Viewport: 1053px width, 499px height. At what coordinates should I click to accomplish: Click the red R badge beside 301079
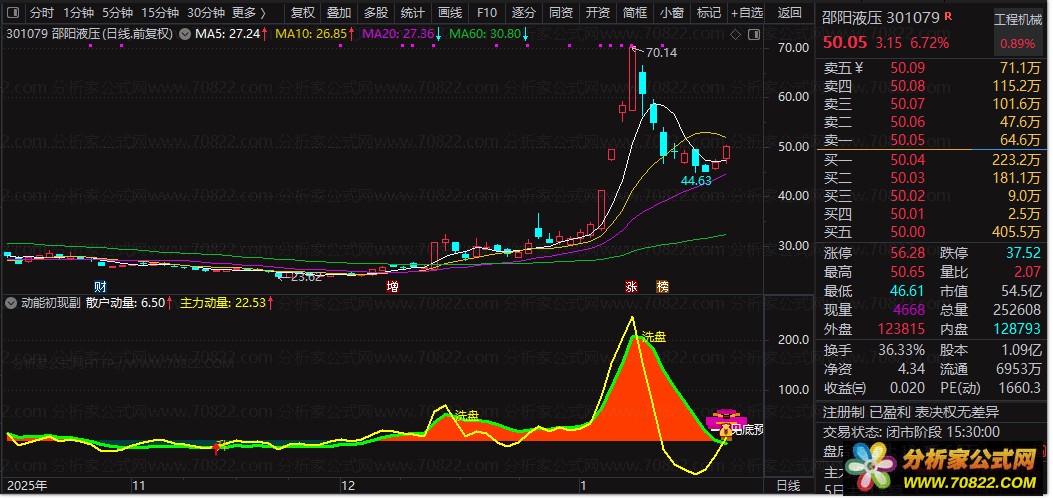[x=948, y=16]
